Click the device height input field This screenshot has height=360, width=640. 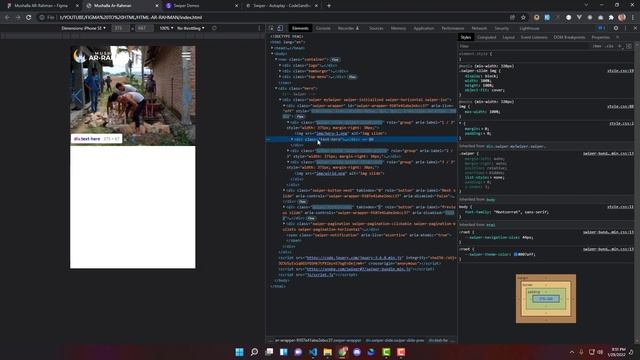point(144,28)
